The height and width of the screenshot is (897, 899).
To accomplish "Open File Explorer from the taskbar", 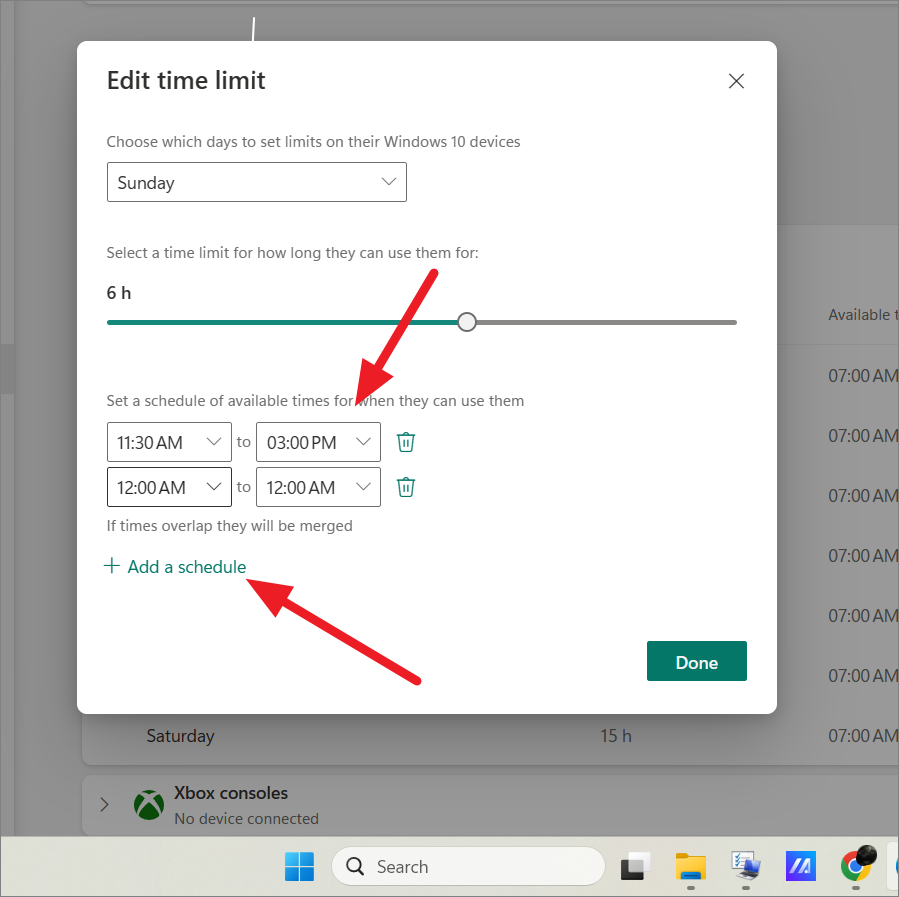I will tap(690, 866).
